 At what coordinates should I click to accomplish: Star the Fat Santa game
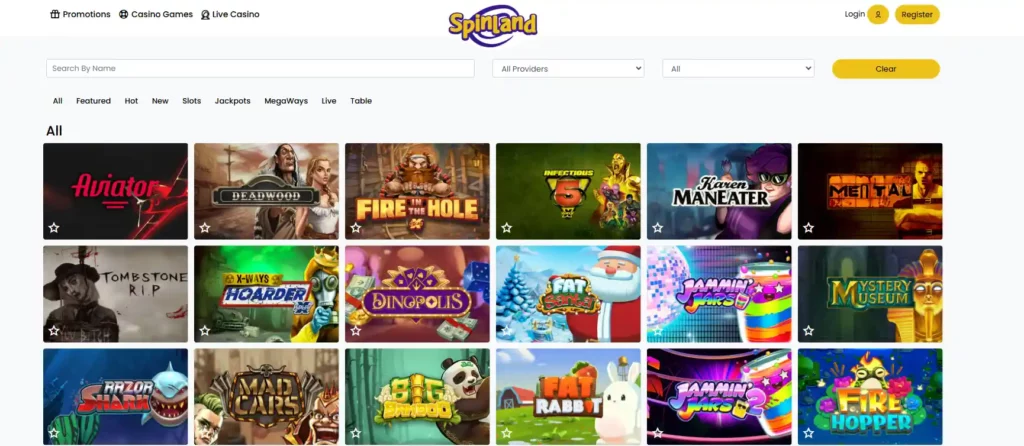pos(506,330)
